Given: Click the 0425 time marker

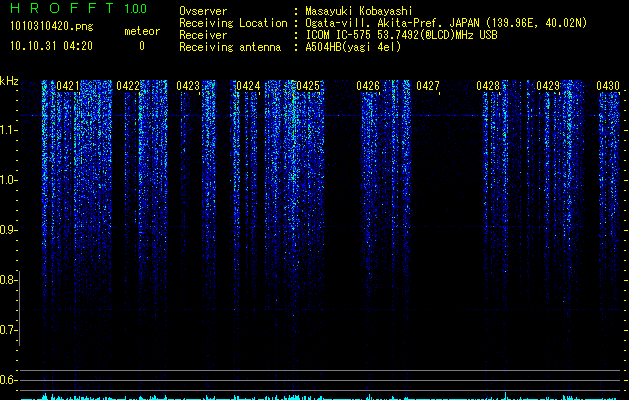Looking at the screenshot, I should click(308, 86).
